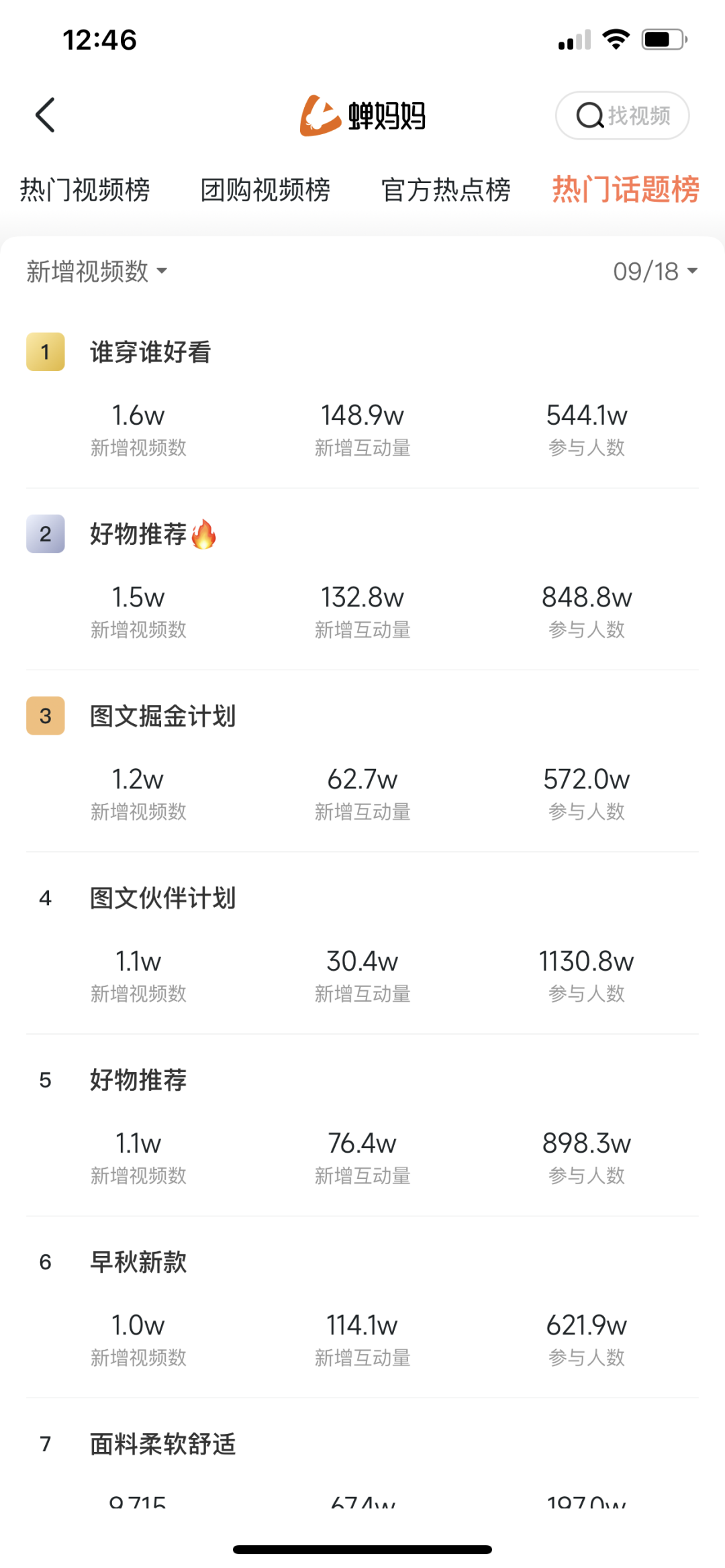
Task: Open the 新增视频数 sort dropdown
Action: coord(97,271)
